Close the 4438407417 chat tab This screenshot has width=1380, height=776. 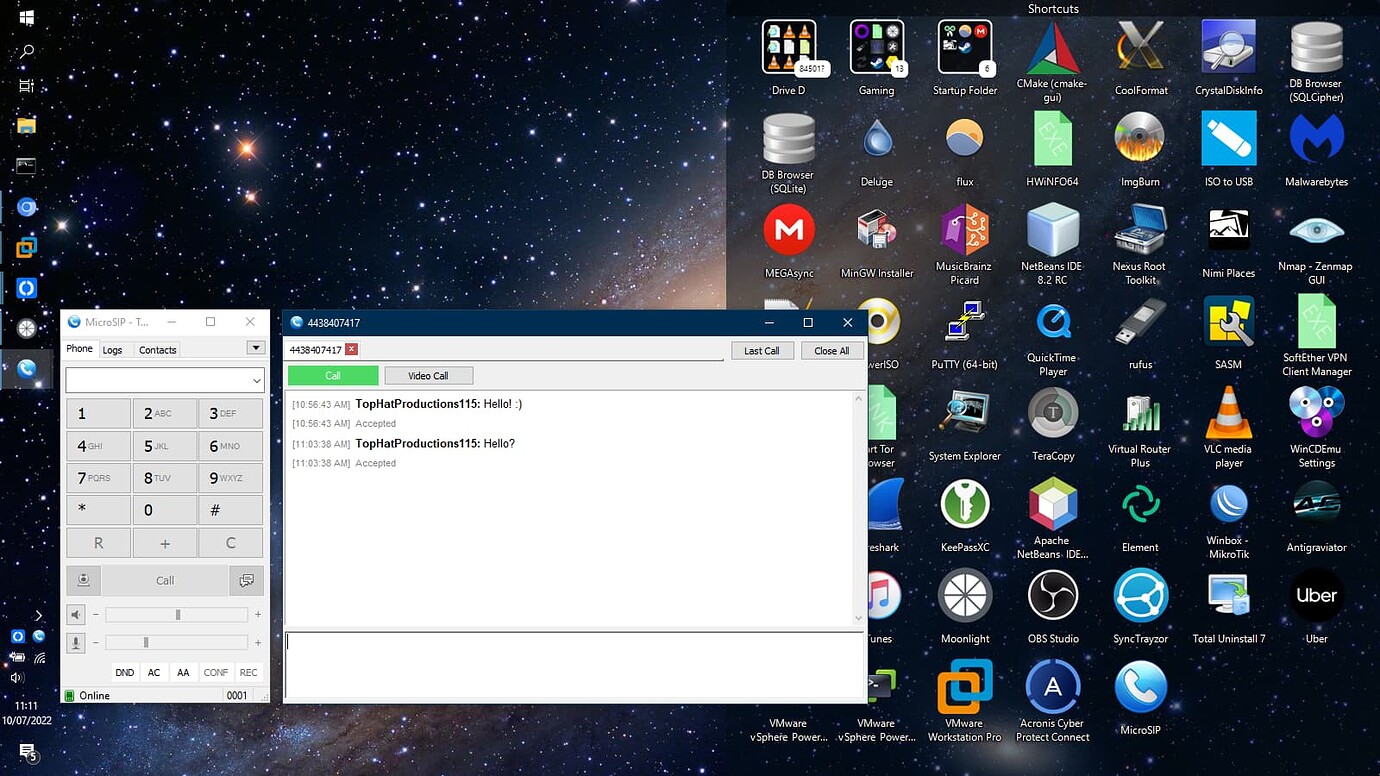point(351,349)
